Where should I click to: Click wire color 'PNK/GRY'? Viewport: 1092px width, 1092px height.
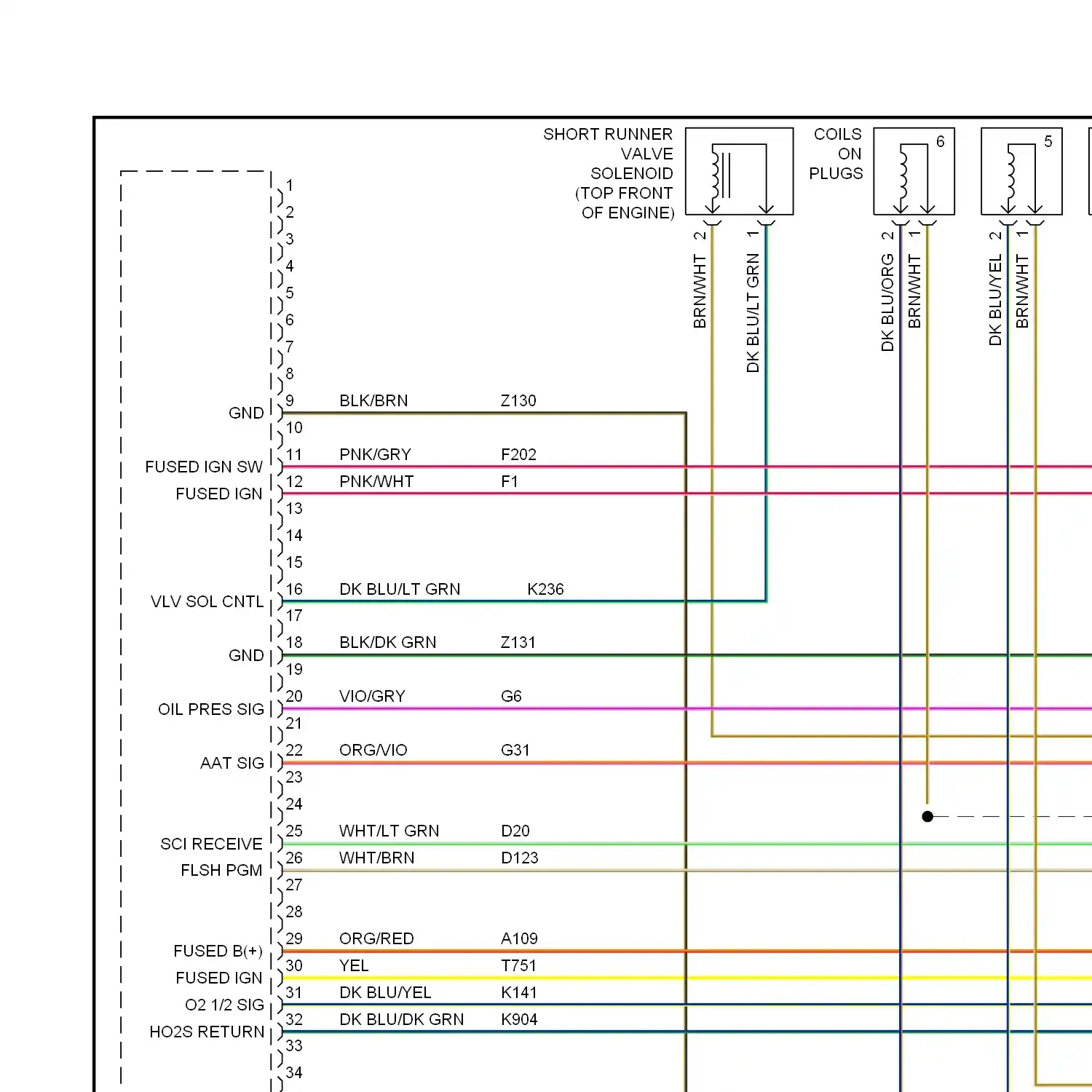(x=375, y=454)
